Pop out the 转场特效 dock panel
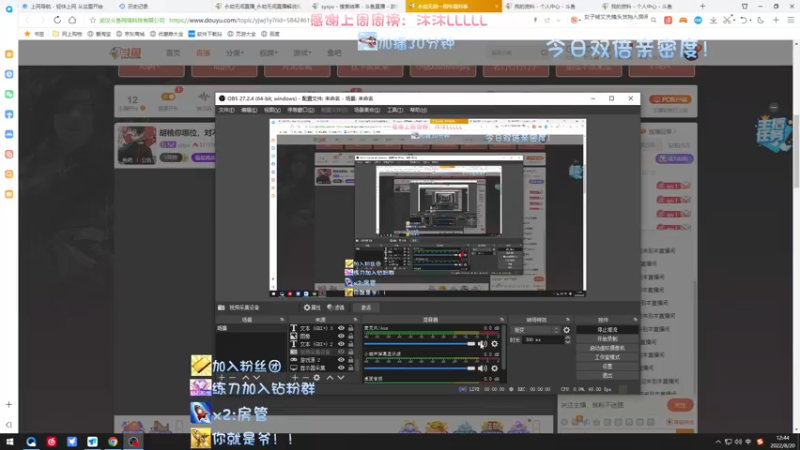 (x=567, y=320)
